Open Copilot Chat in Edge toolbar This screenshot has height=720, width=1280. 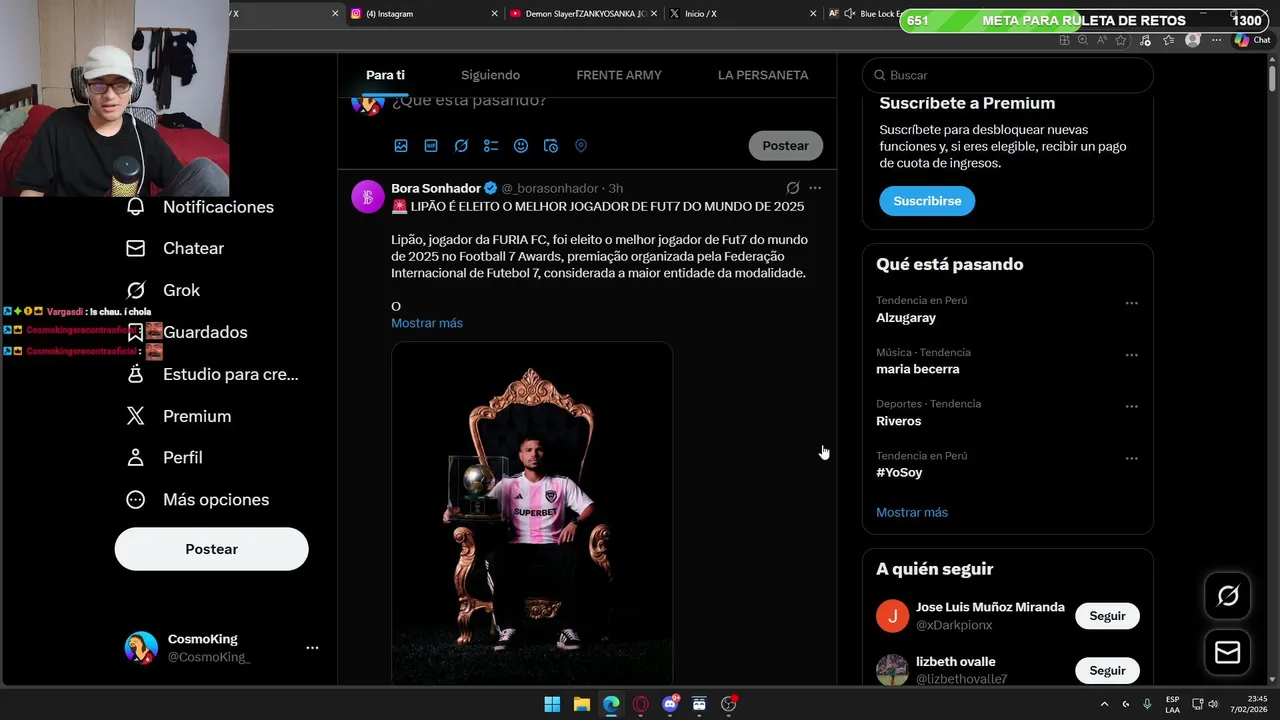click(x=1252, y=40)
